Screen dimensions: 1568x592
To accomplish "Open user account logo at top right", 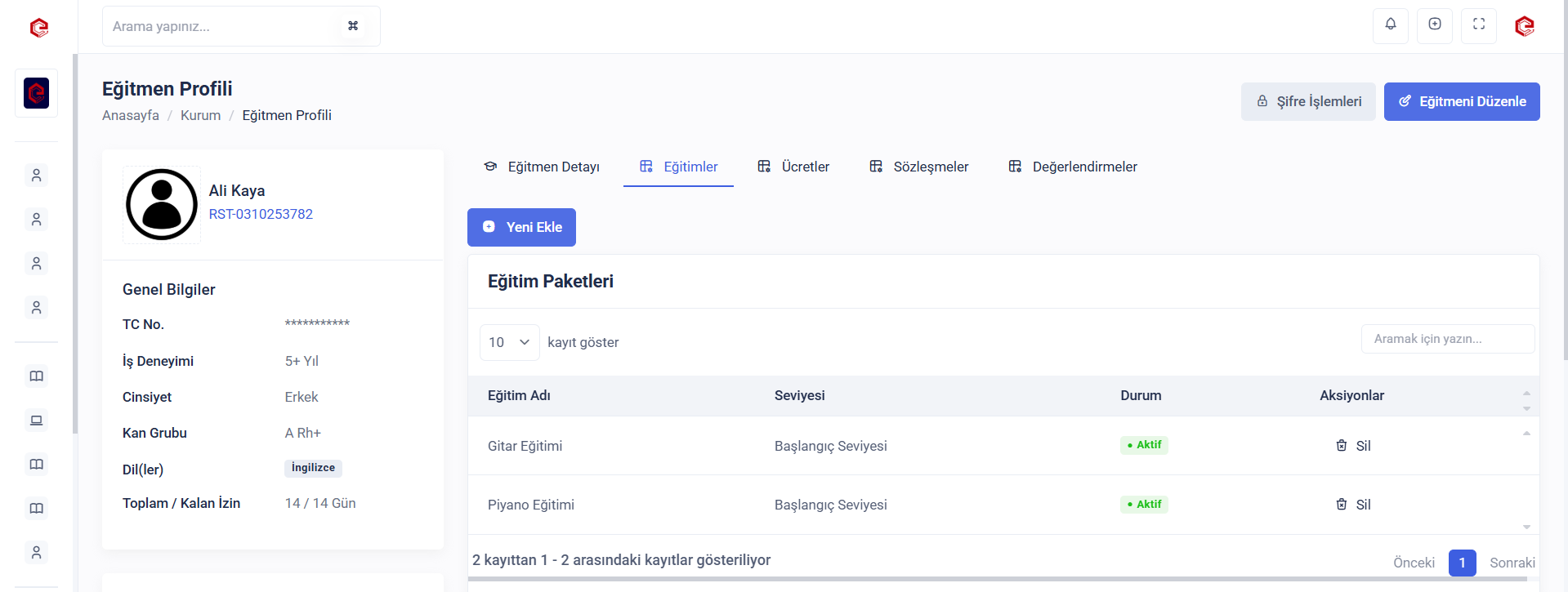I will 1524,26.
